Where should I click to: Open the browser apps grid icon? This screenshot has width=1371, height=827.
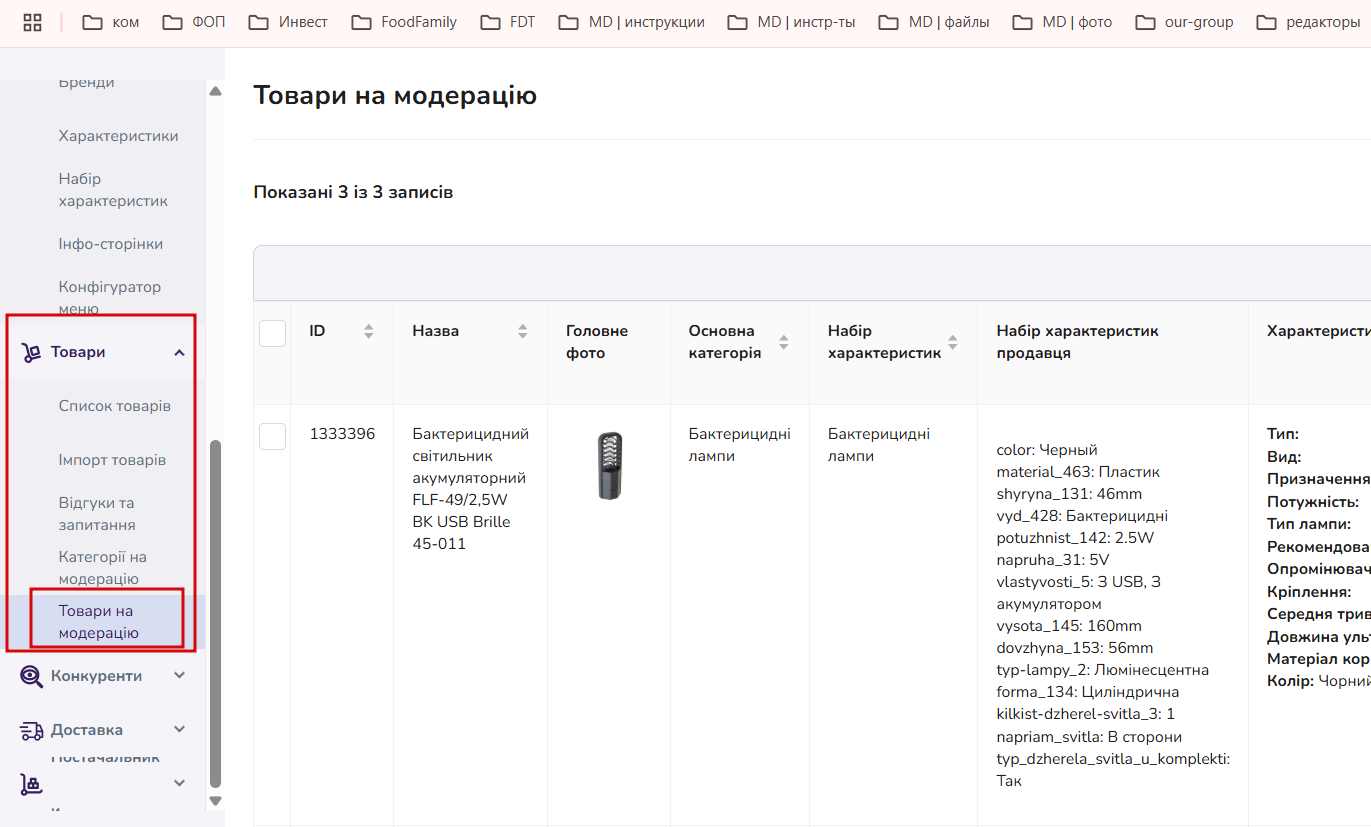32,22
